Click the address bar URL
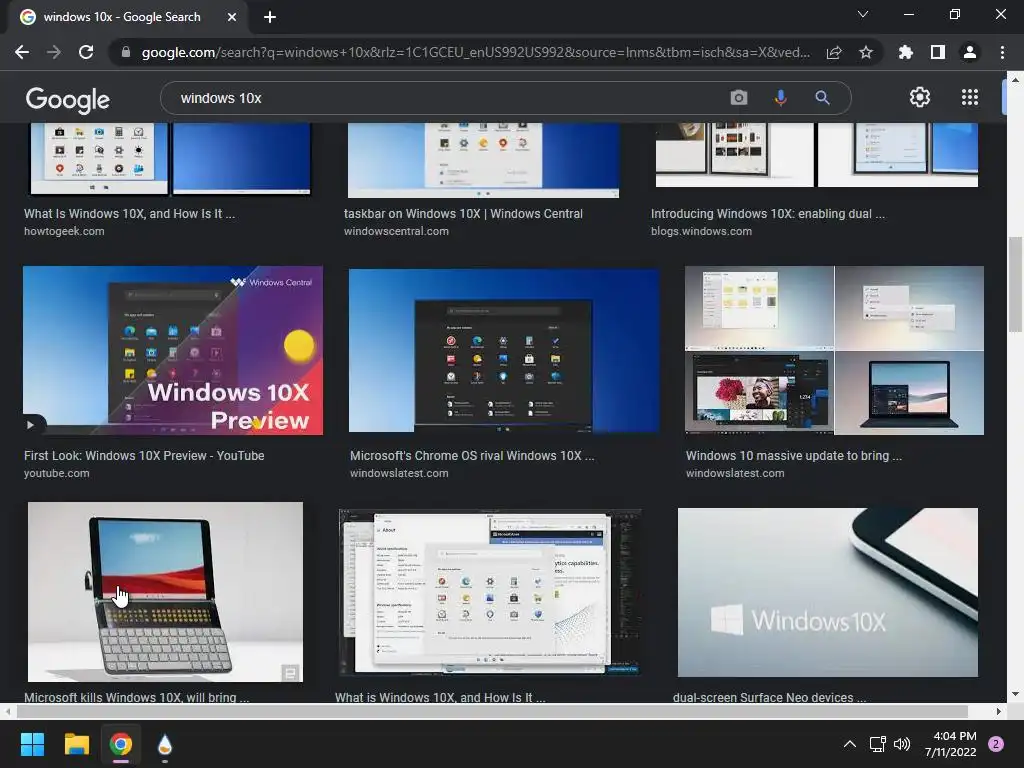This screenshot has height=768, width=1024. (x=475, y=52)
